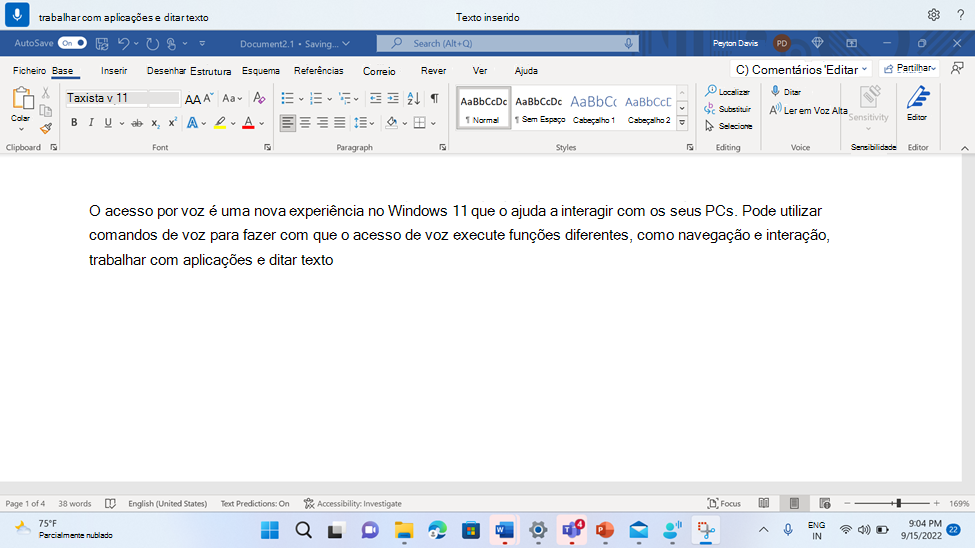Open PowerPoint from taskbar
Image resolution: width=975 pixels, height=548 pixels.
604,530
